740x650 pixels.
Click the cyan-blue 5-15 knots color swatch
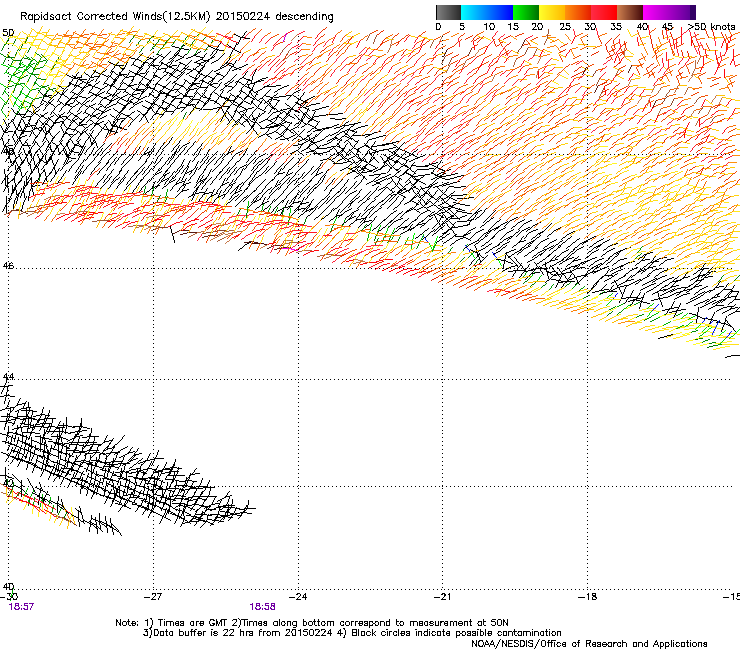coord(487,12)
